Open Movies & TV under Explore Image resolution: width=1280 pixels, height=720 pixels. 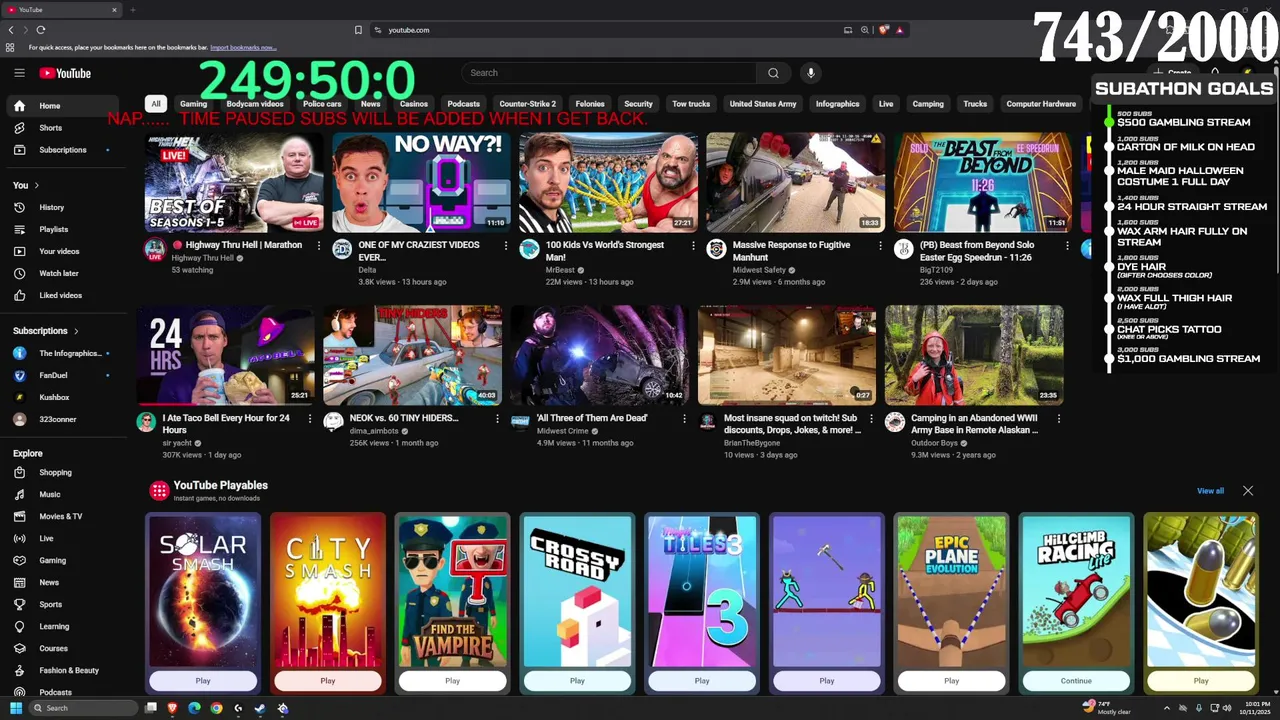pyautogui.click(x=63, y=516)
